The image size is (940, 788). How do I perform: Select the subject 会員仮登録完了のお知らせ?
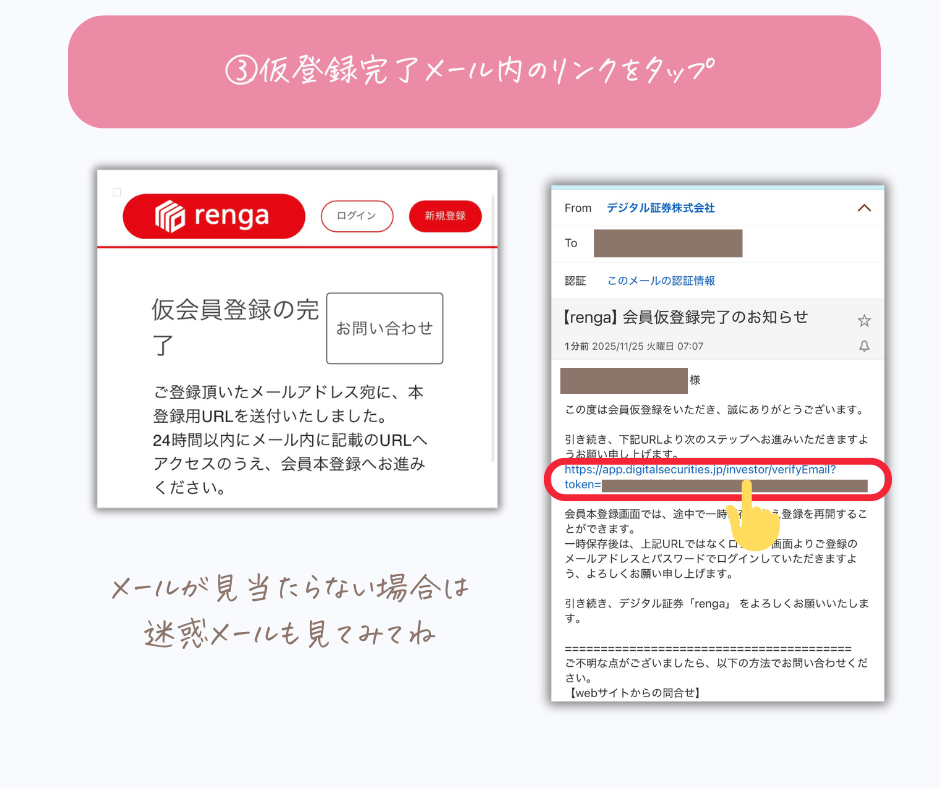point(686,318)
